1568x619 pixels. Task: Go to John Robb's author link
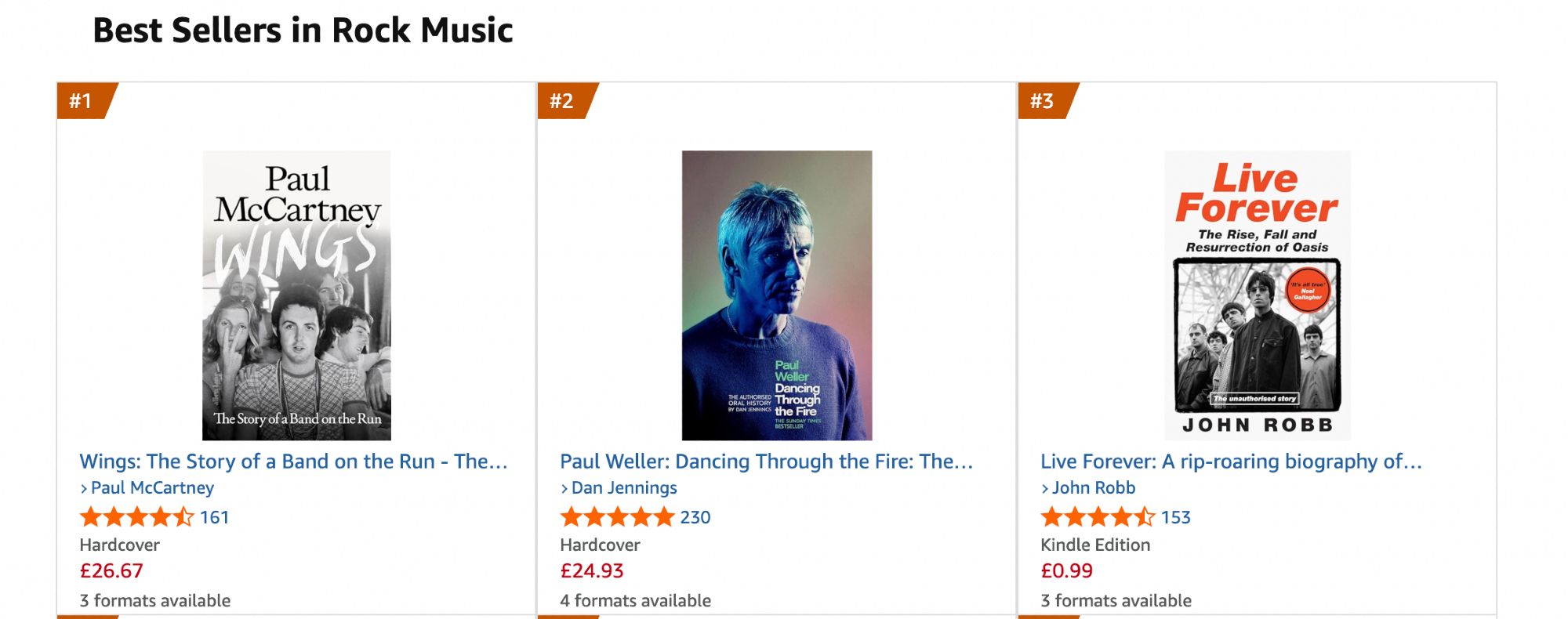[x=1093, y=488]
